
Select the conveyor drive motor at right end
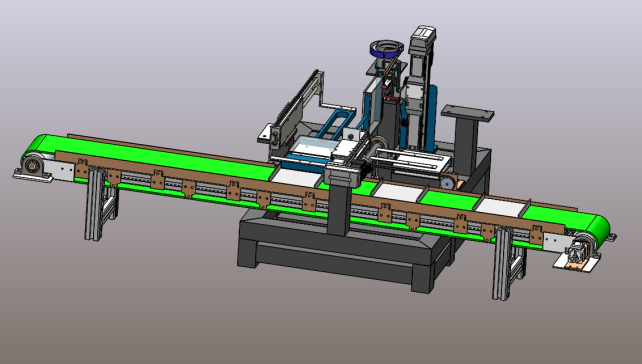[x=578, y=253]
